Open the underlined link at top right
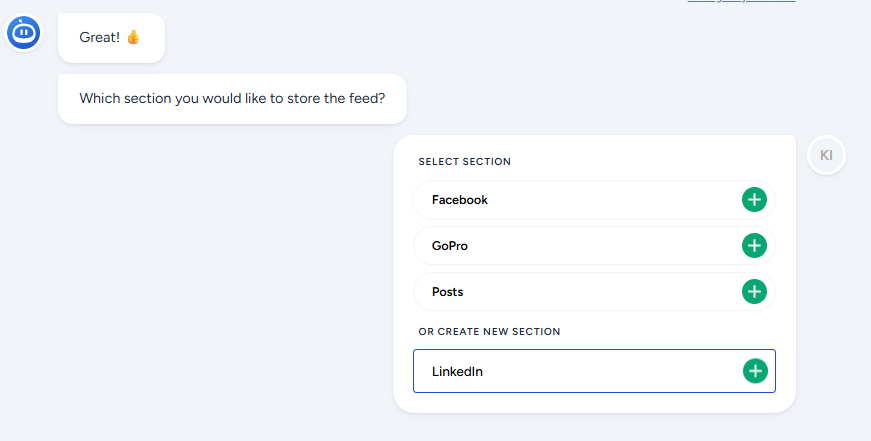Image resolution: width=871 pixels, height=441 pixels. 741,1
